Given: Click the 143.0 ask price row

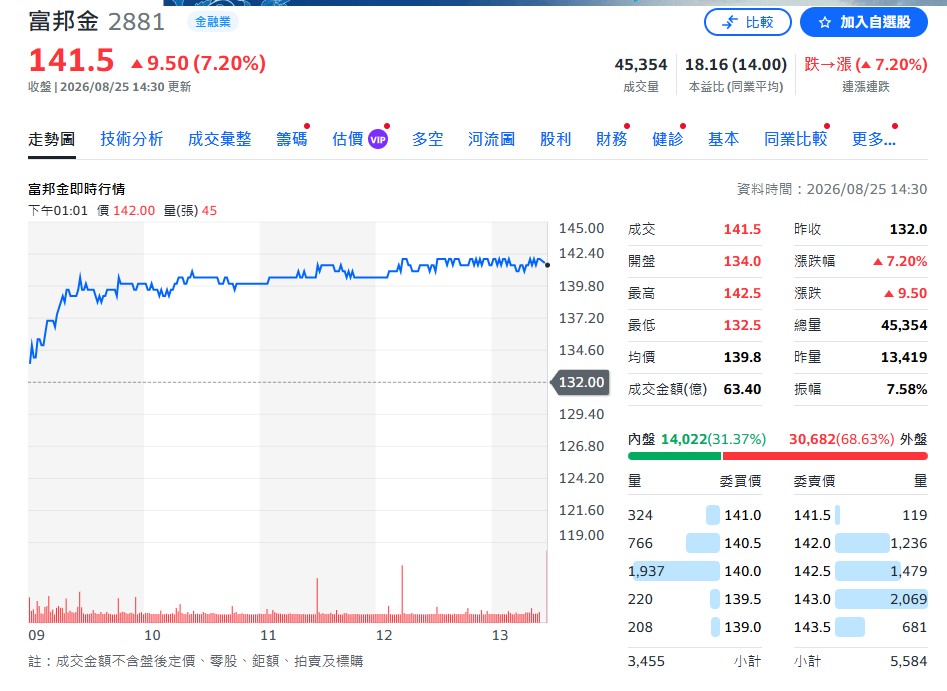Looking at the screenshot, I should tap(860, 599).
